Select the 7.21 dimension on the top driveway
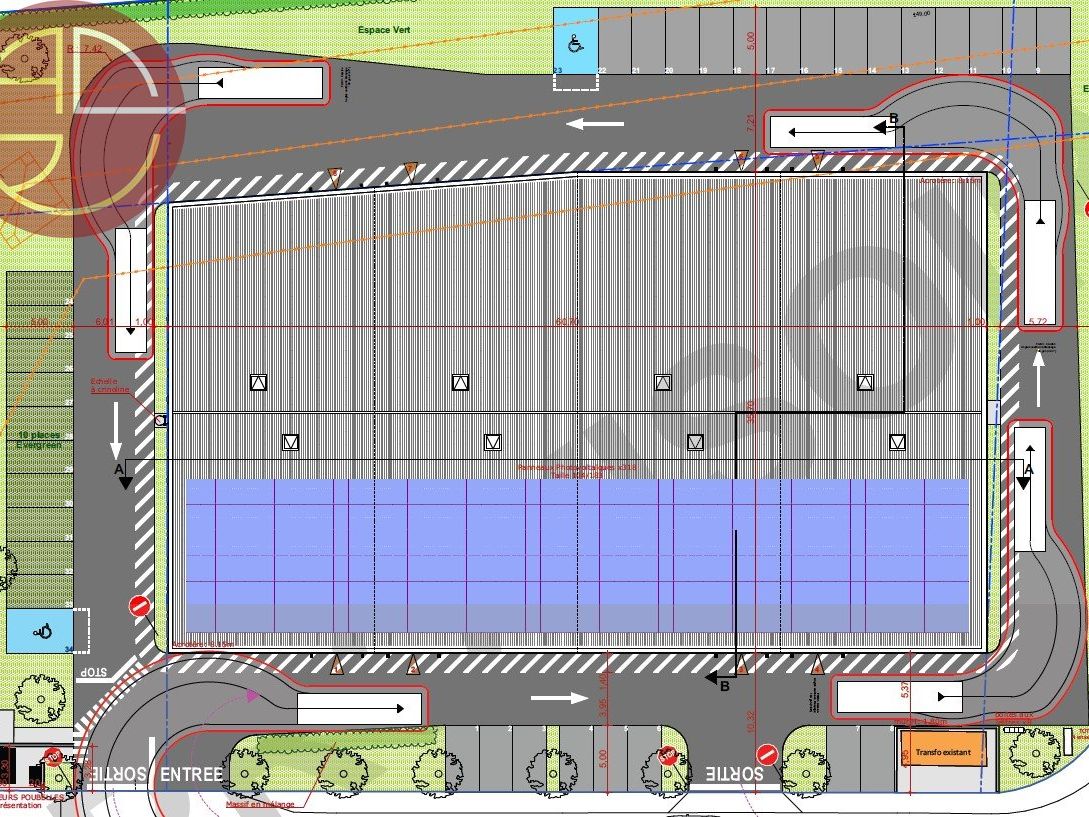Screen dimensions: 1089x817 coord(750,123)
